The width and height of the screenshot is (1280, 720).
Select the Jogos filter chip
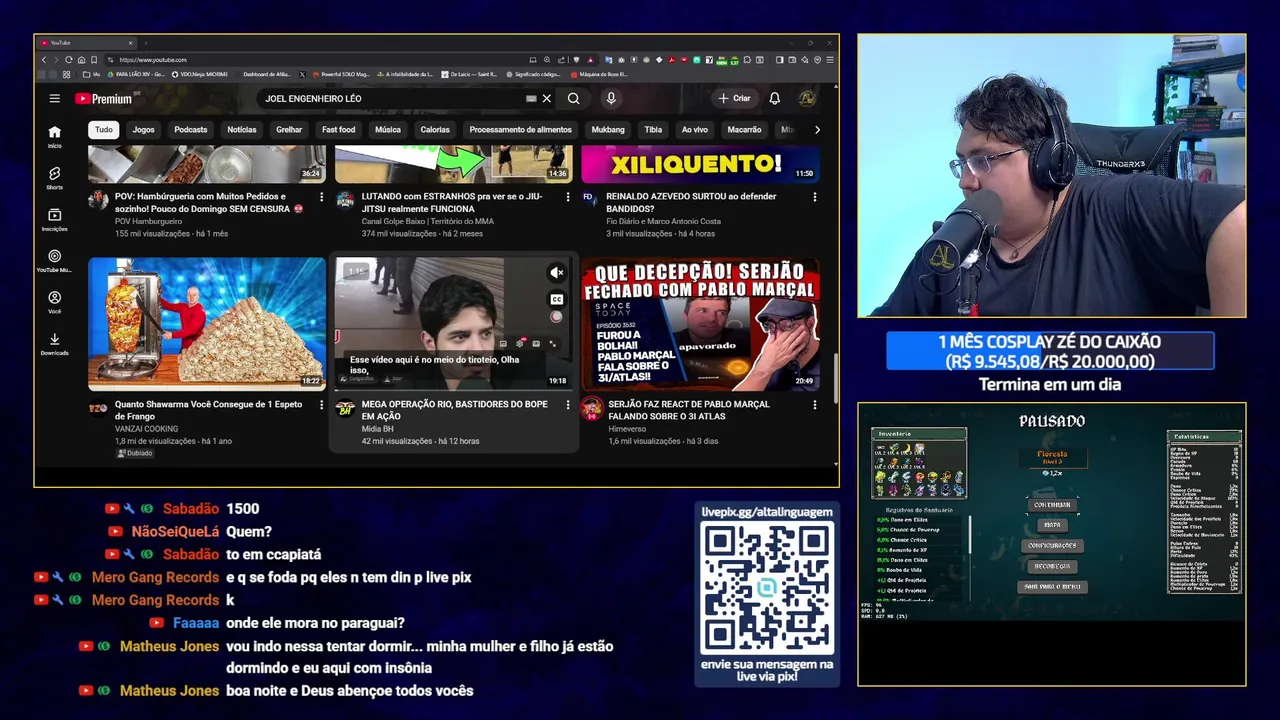[144, 130]
